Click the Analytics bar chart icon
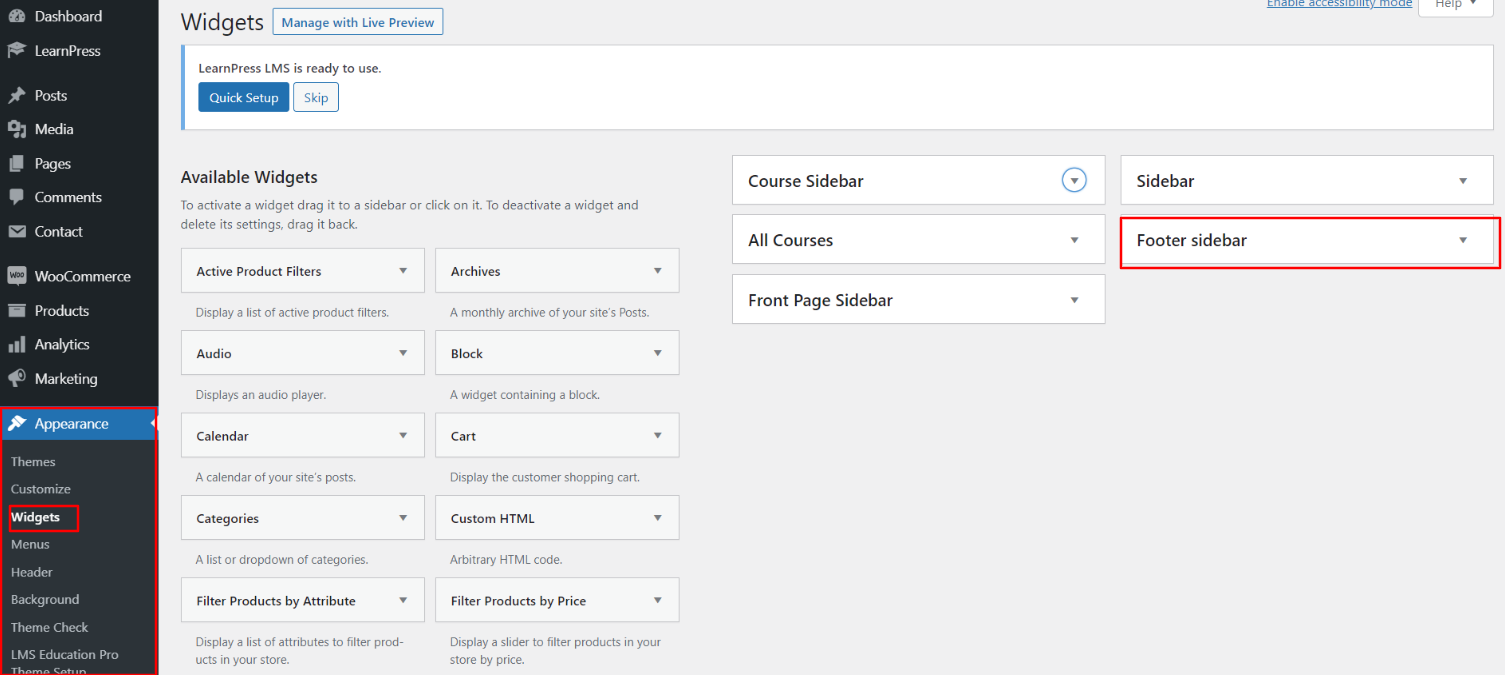The height and width of the screenshot is (675, 1505). [x=17, y=345]
